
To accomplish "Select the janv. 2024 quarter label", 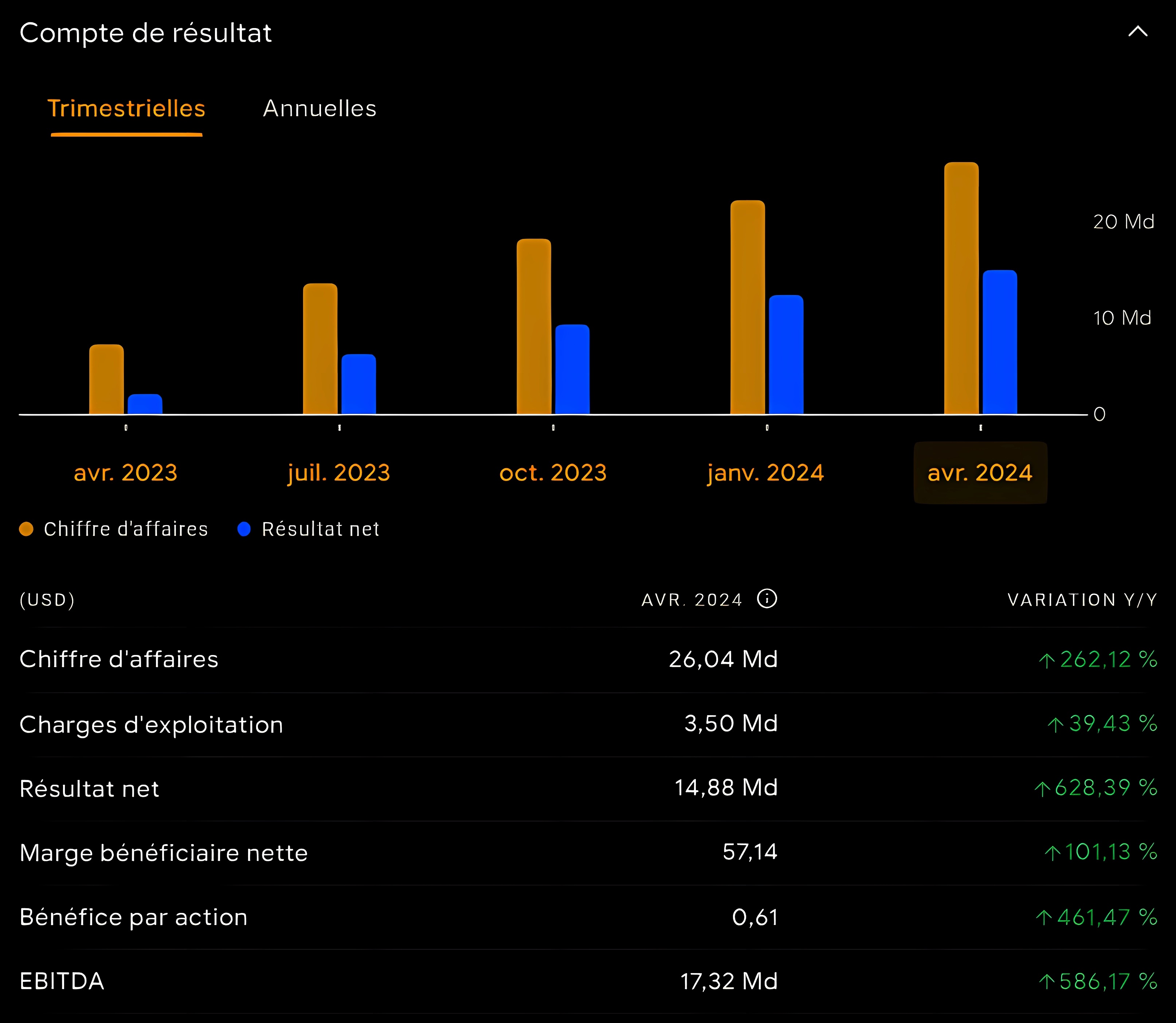I will [x=765, y=472].
